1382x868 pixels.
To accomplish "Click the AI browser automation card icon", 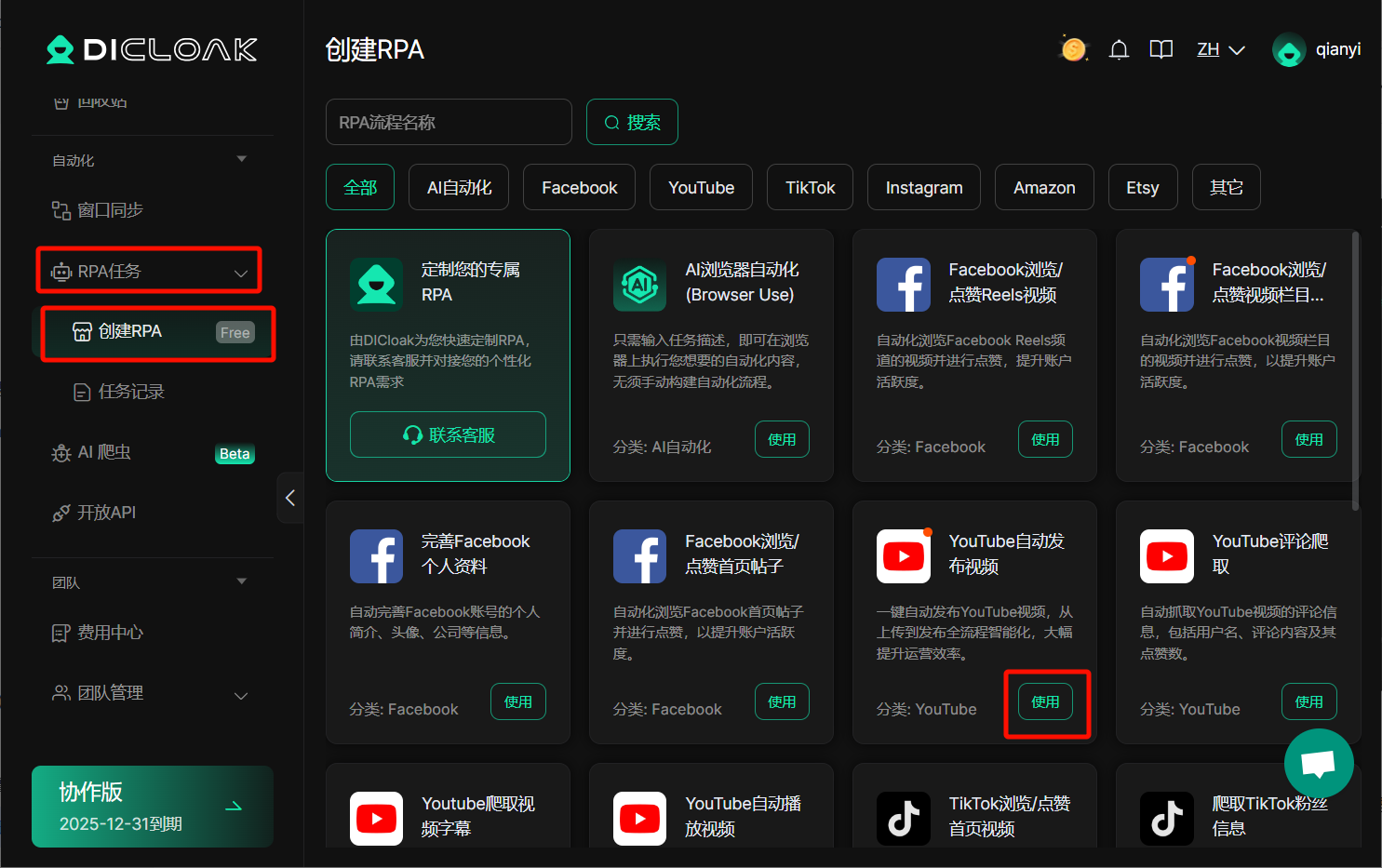I will [x=640, y=284].
